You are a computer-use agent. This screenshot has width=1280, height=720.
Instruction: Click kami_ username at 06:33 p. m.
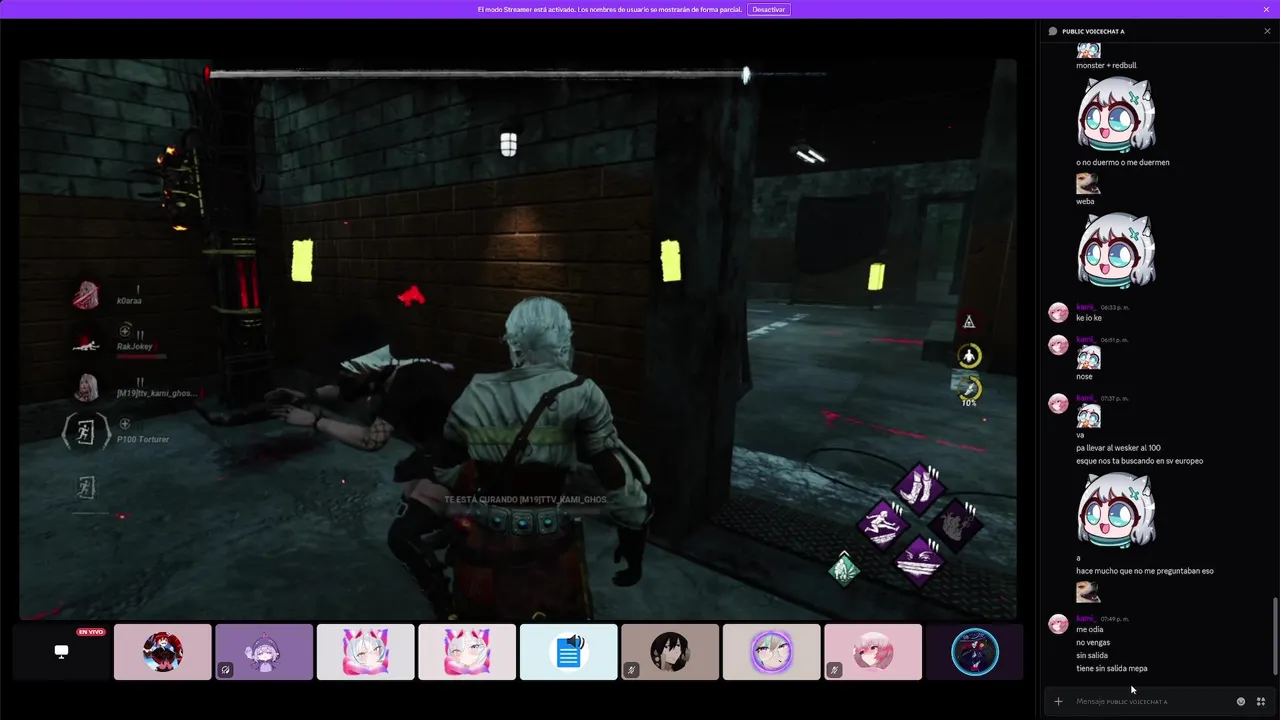1086,307
